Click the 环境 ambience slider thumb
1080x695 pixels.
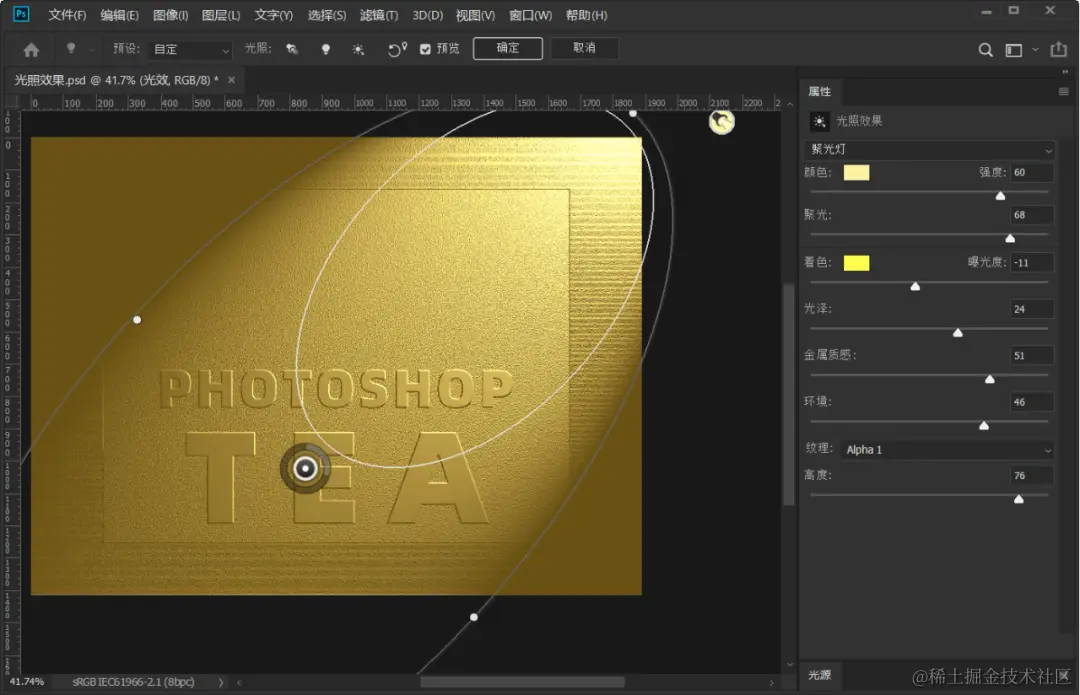point(984,426)
